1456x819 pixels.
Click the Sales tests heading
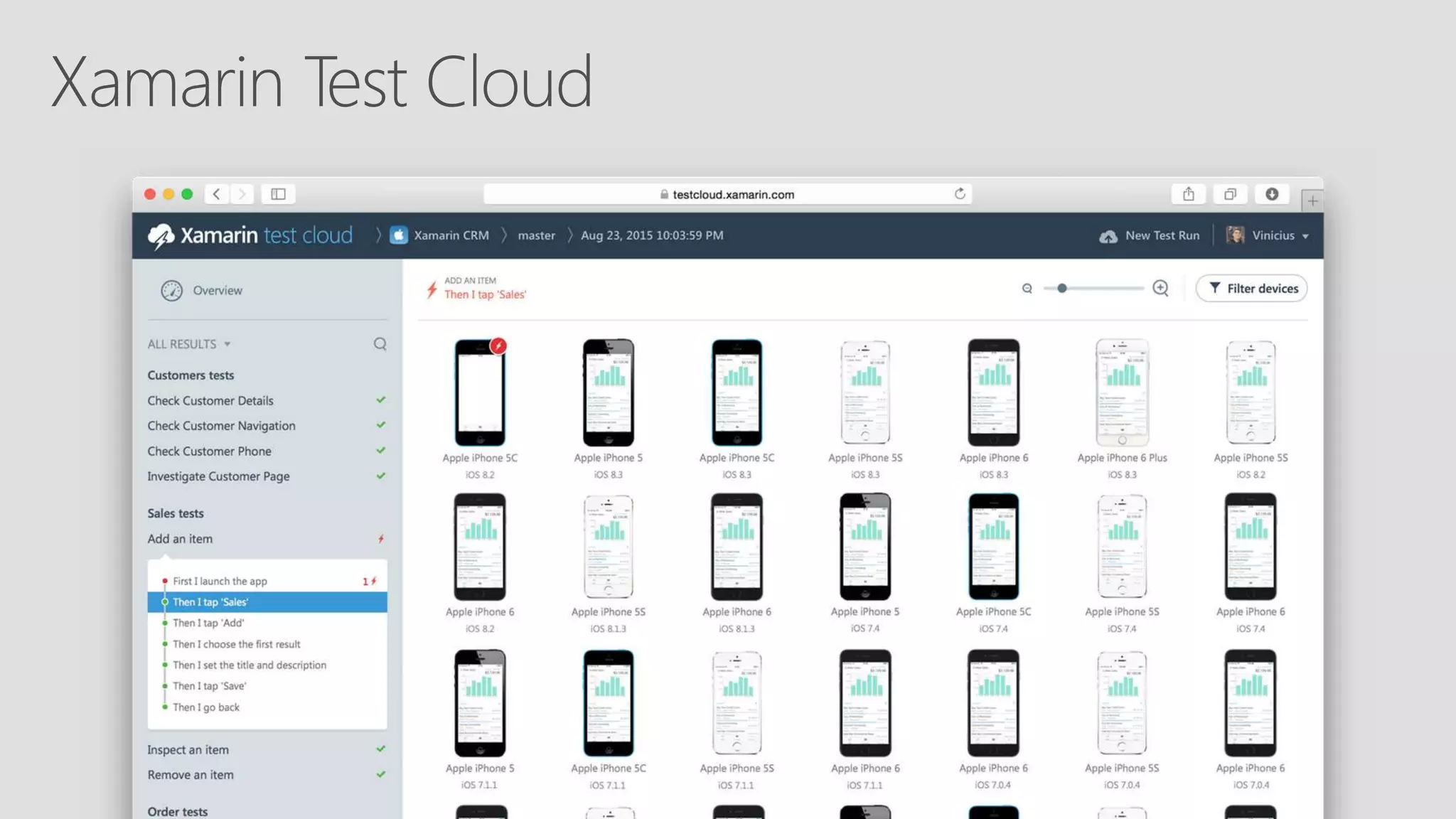[x=176, y=513]
